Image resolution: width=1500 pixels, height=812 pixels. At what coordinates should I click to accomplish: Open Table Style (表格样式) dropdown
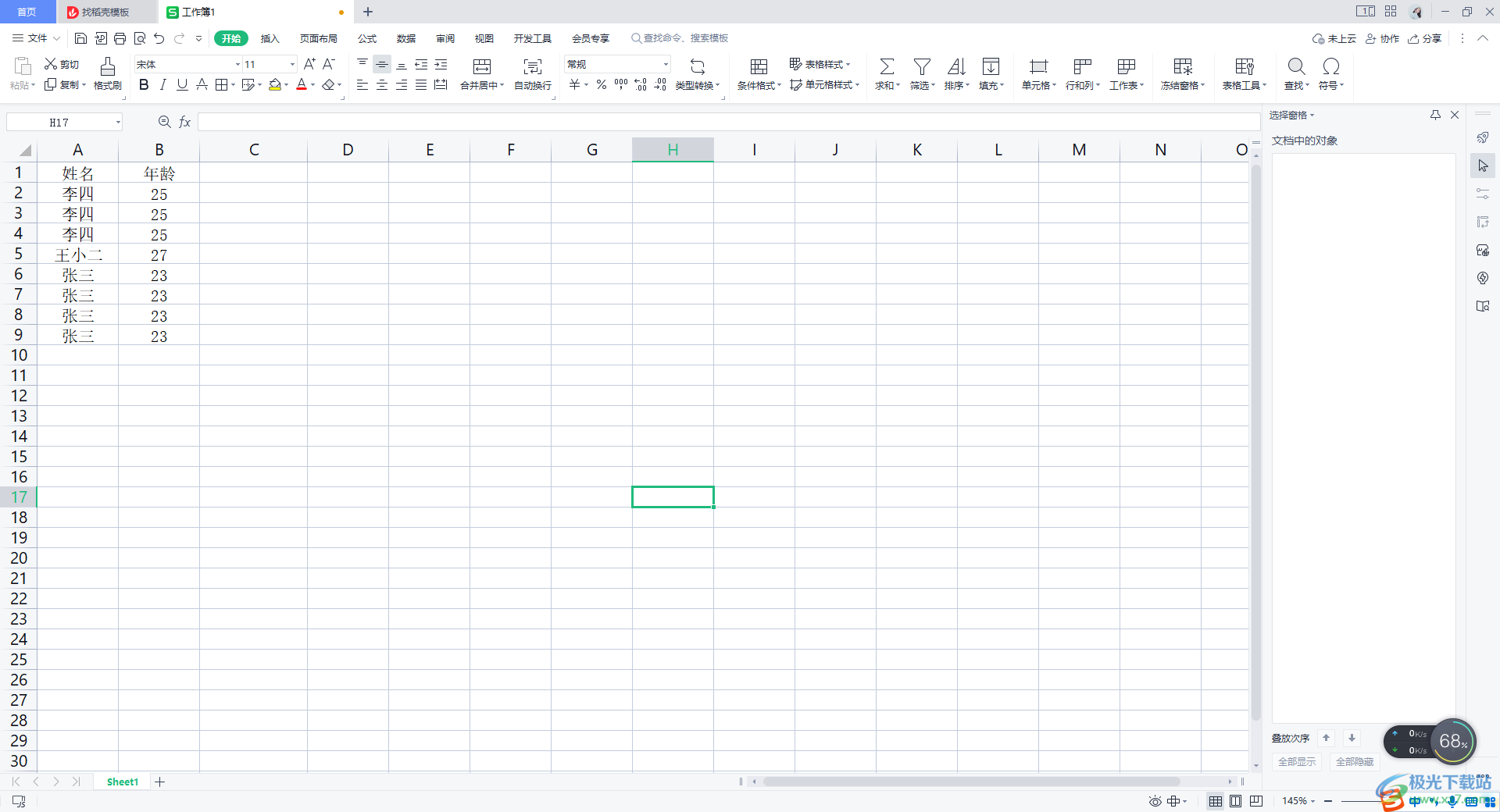click(x=820, y=64)
